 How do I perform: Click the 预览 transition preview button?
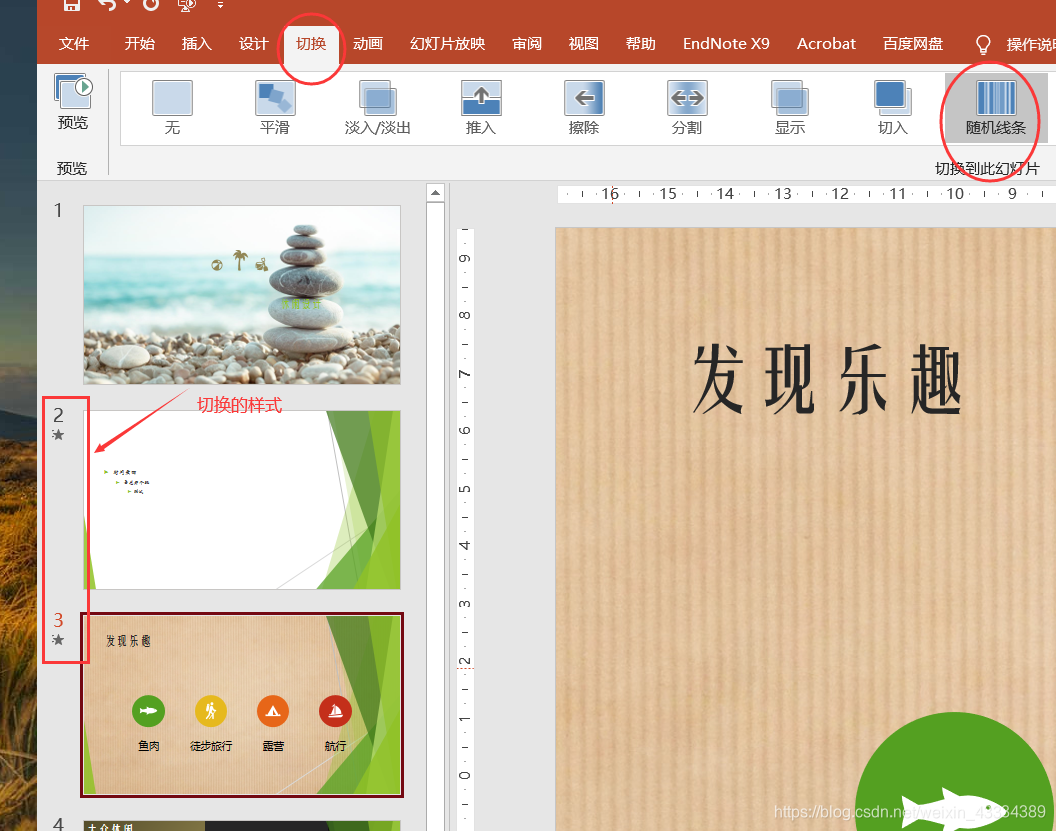coord(73,102)
